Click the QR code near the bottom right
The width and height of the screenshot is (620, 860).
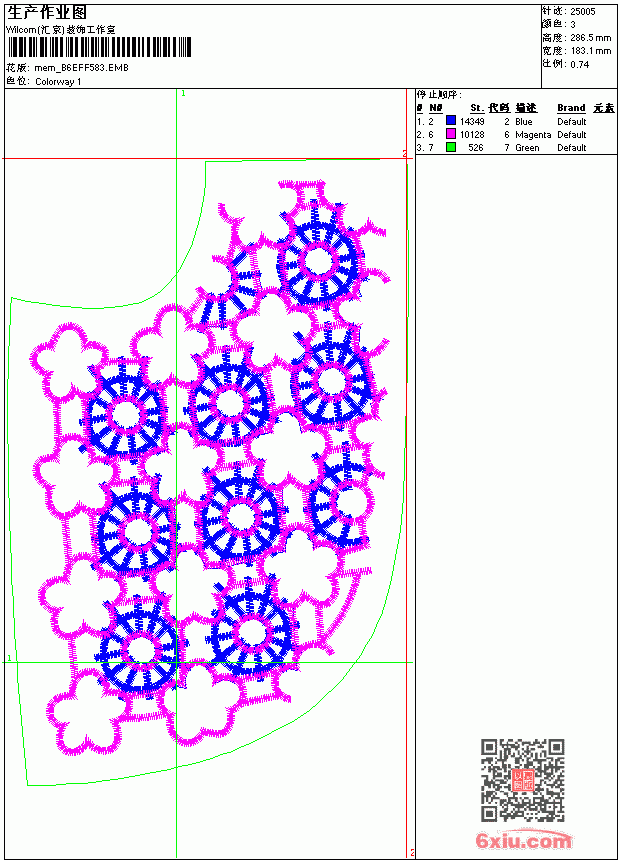[x=522, y=779]
